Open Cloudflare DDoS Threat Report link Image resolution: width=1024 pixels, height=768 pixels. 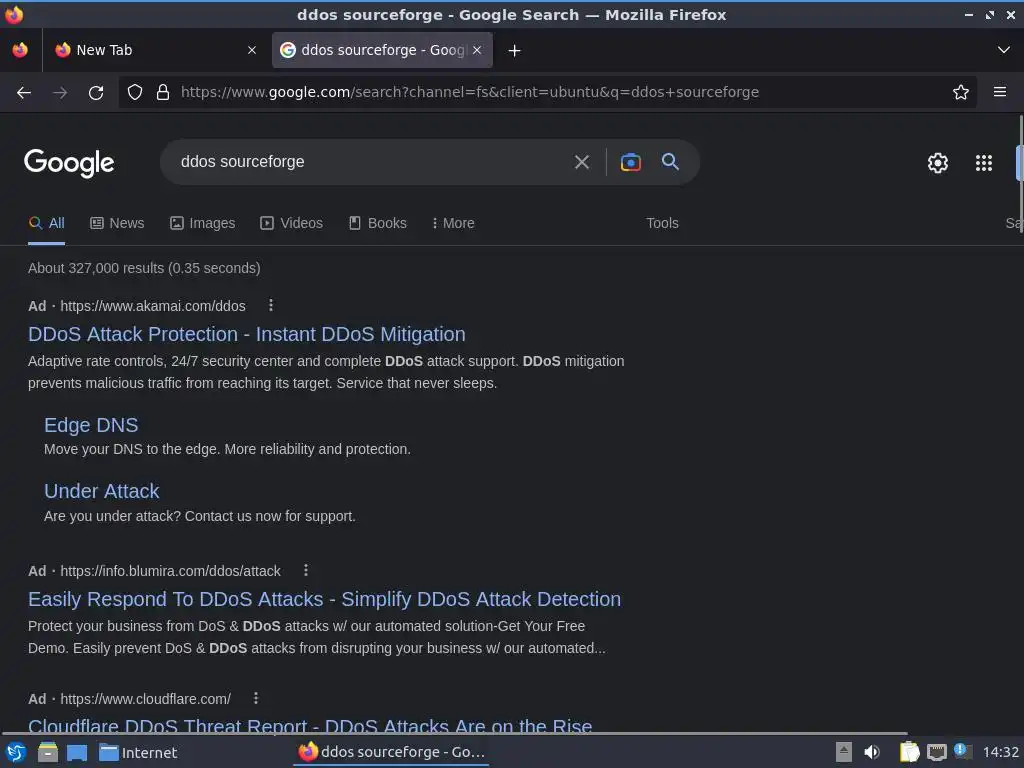coord(310,726)
